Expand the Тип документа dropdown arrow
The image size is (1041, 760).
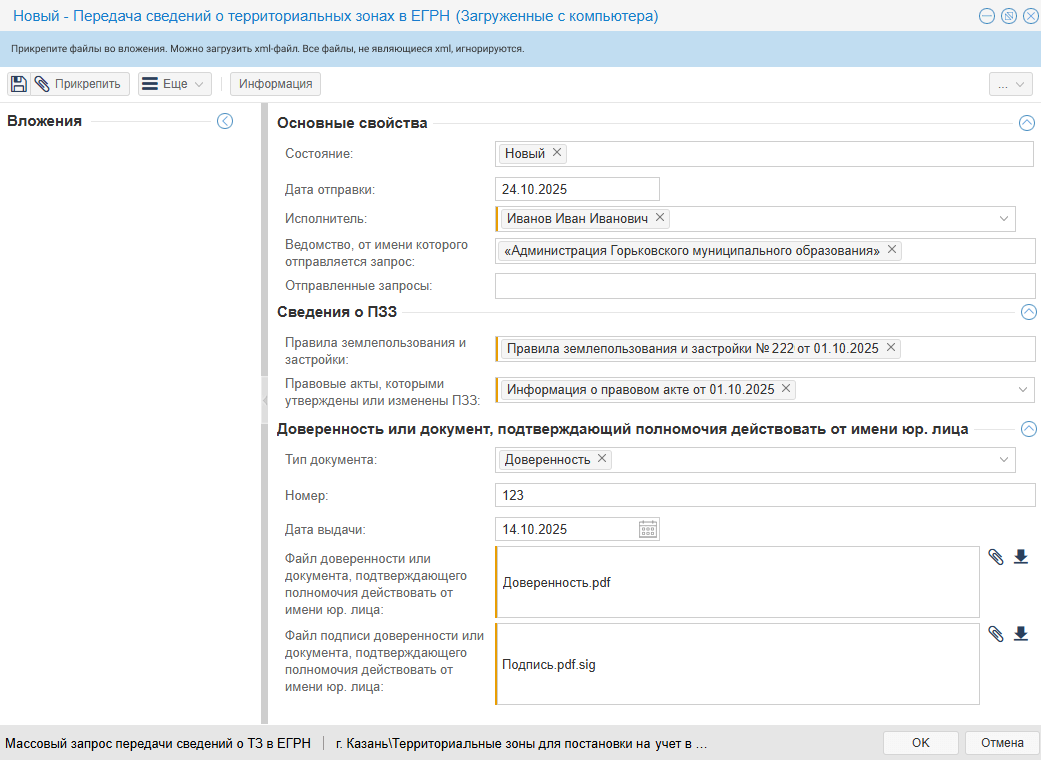1004,459
